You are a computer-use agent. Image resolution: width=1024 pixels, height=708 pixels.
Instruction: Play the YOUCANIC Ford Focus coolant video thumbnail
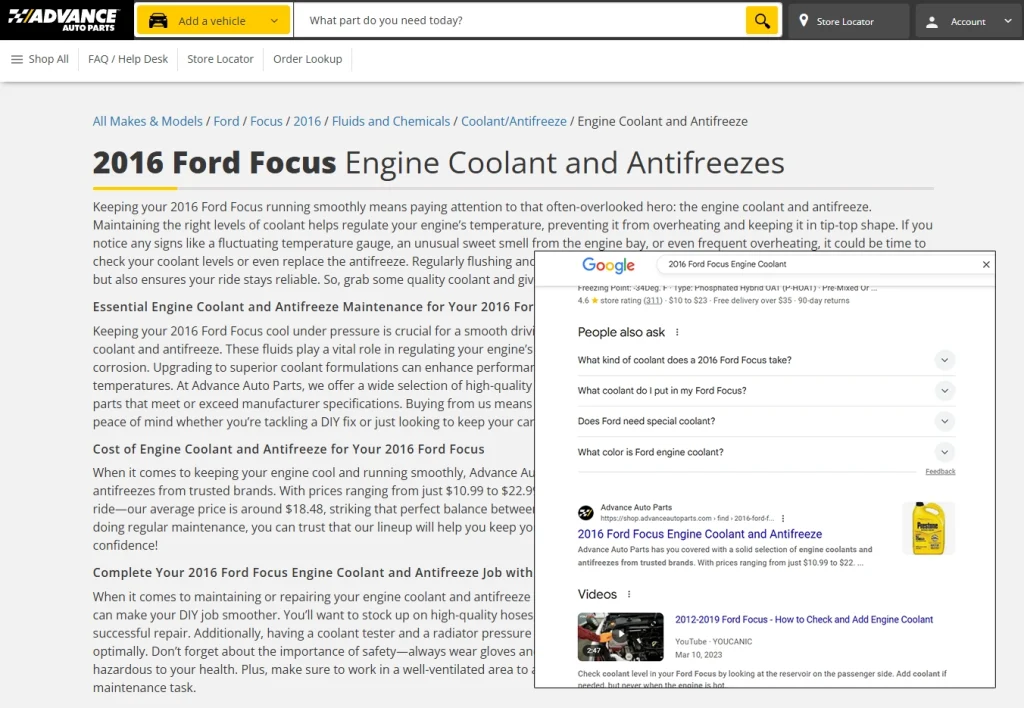click(620, 637)
